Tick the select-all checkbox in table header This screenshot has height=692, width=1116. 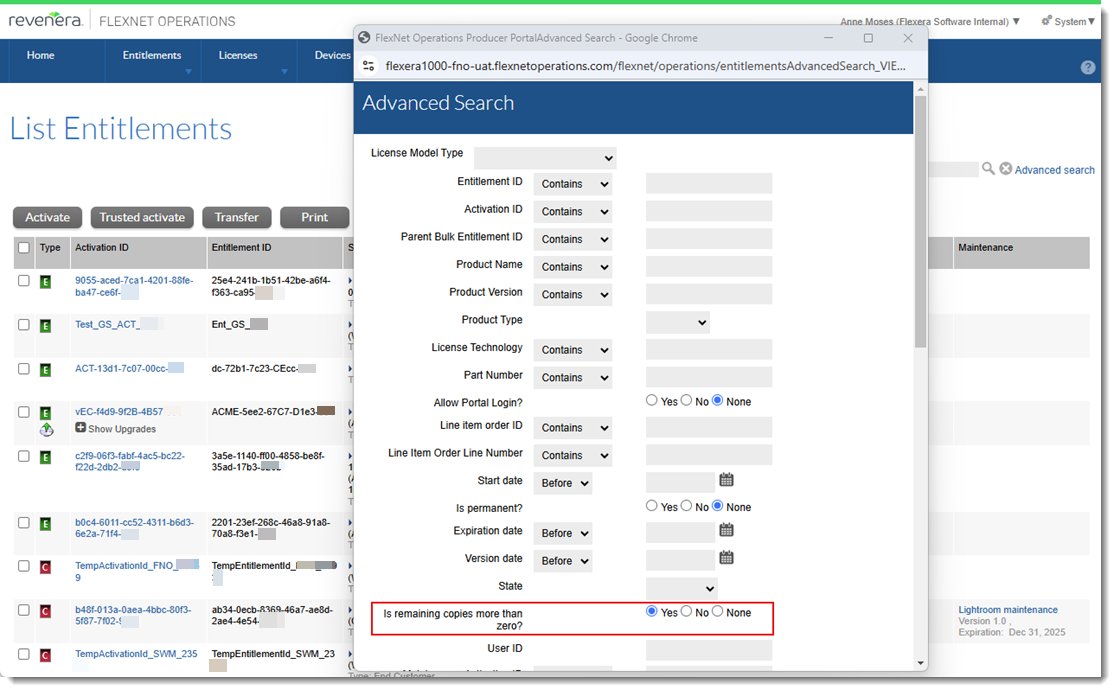click(24, 248)
